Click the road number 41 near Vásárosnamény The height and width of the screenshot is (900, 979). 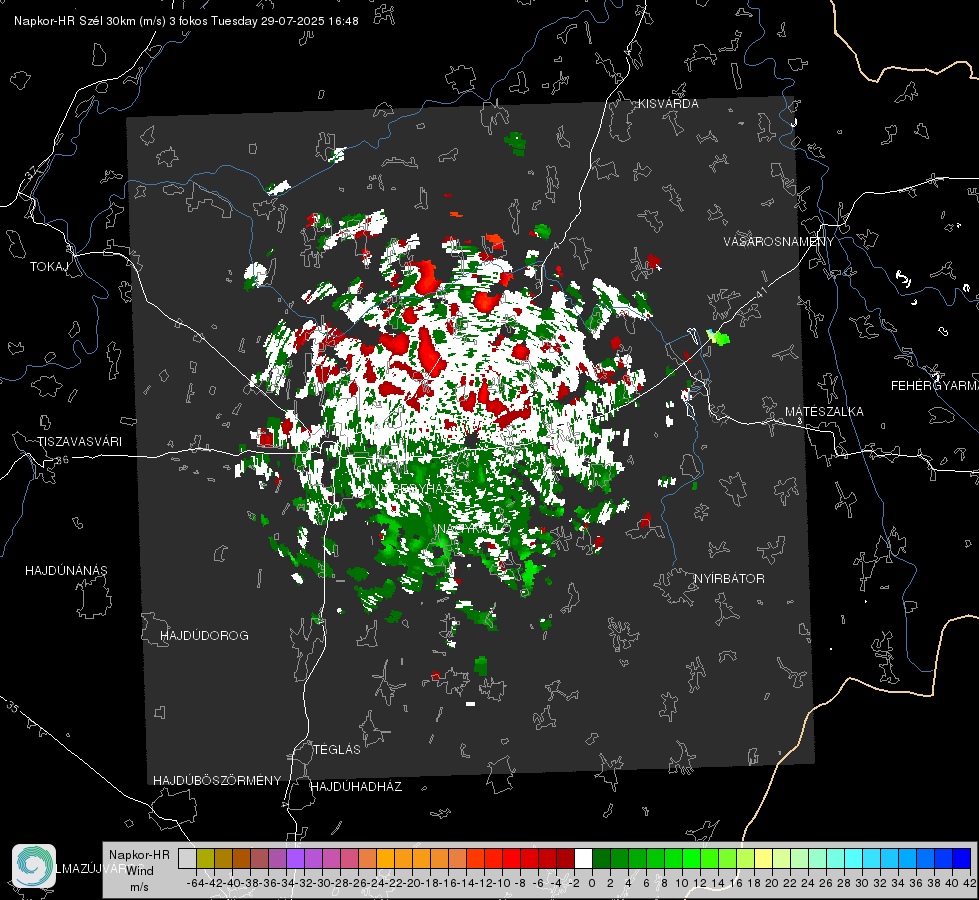761,292
